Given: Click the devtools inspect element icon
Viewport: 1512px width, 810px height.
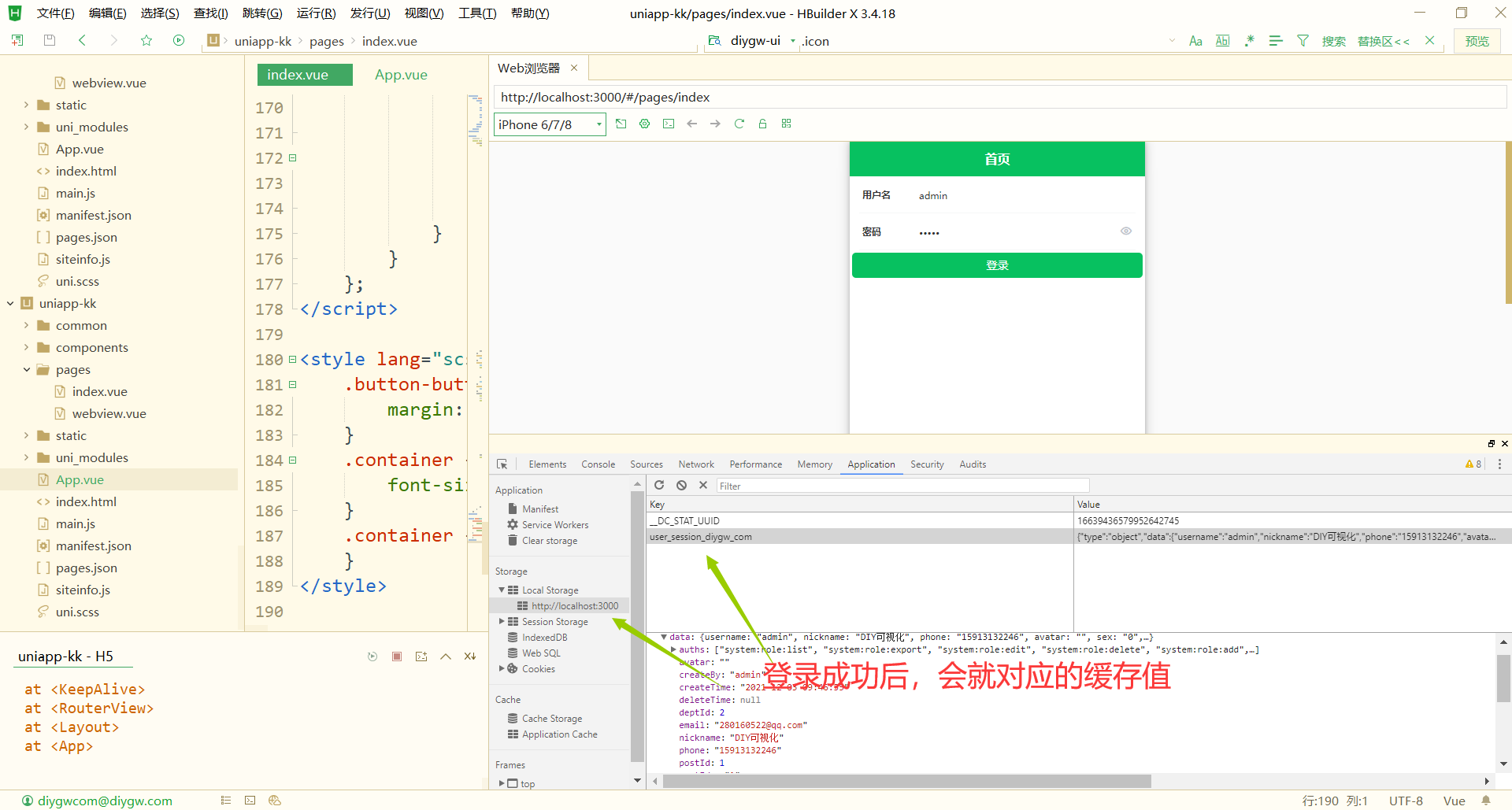Looking at the screenshot, I should [502, 464].
